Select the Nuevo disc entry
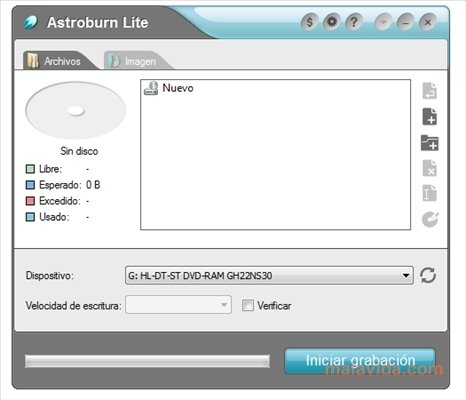 169,88
